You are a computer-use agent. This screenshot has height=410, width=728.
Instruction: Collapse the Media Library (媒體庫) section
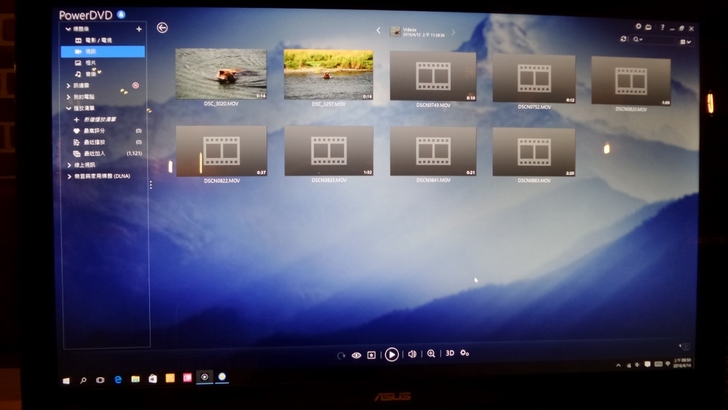[68, 29]
